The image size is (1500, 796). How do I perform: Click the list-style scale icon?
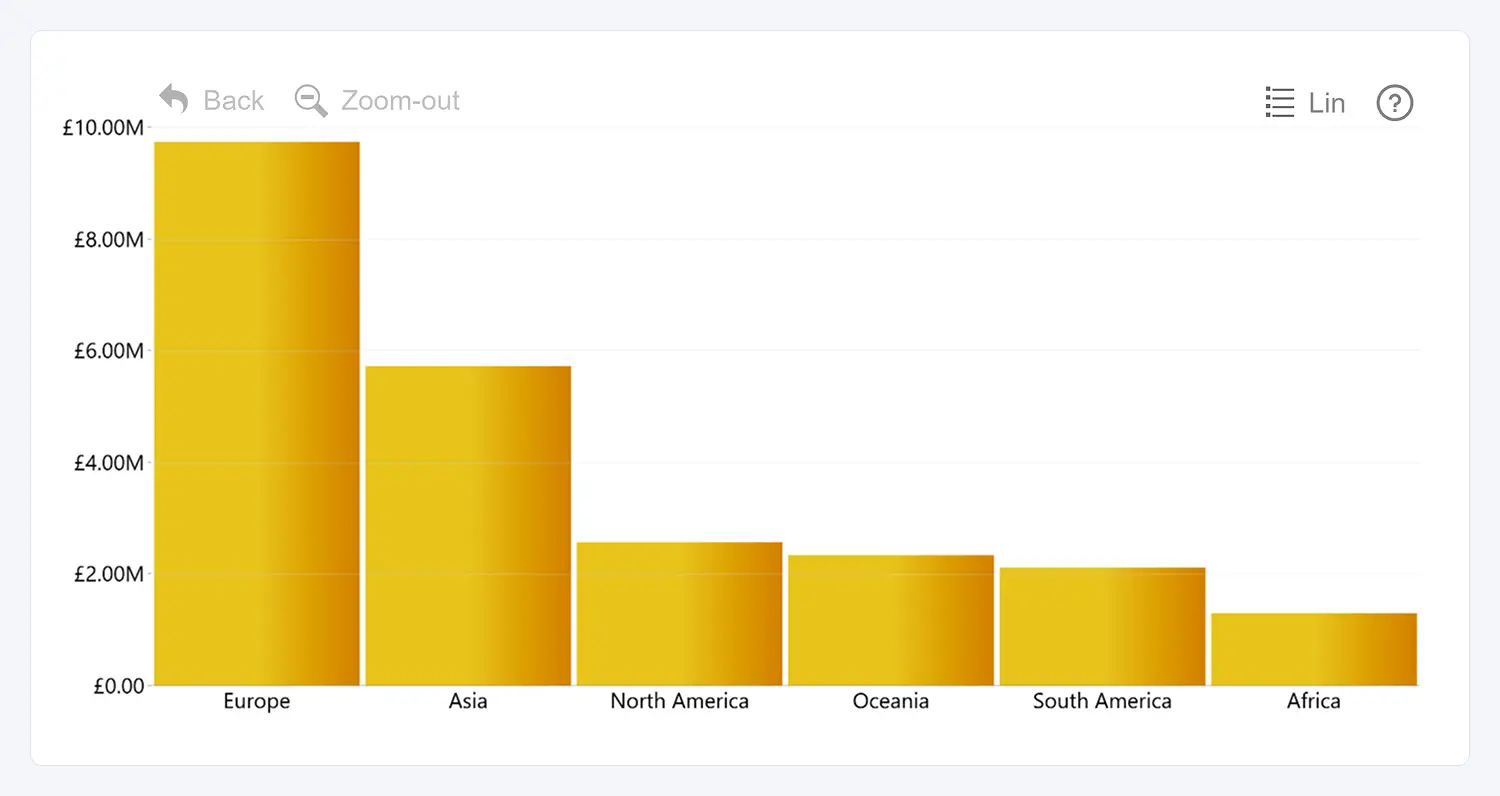click(x=1280, y=102)
